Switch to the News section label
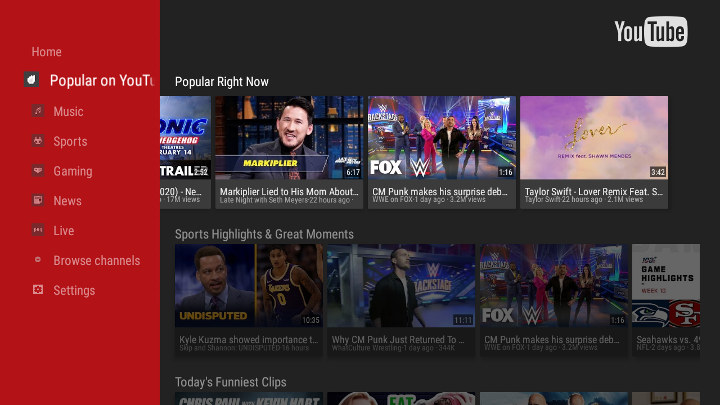720x405 pixels. pos(68,201)
